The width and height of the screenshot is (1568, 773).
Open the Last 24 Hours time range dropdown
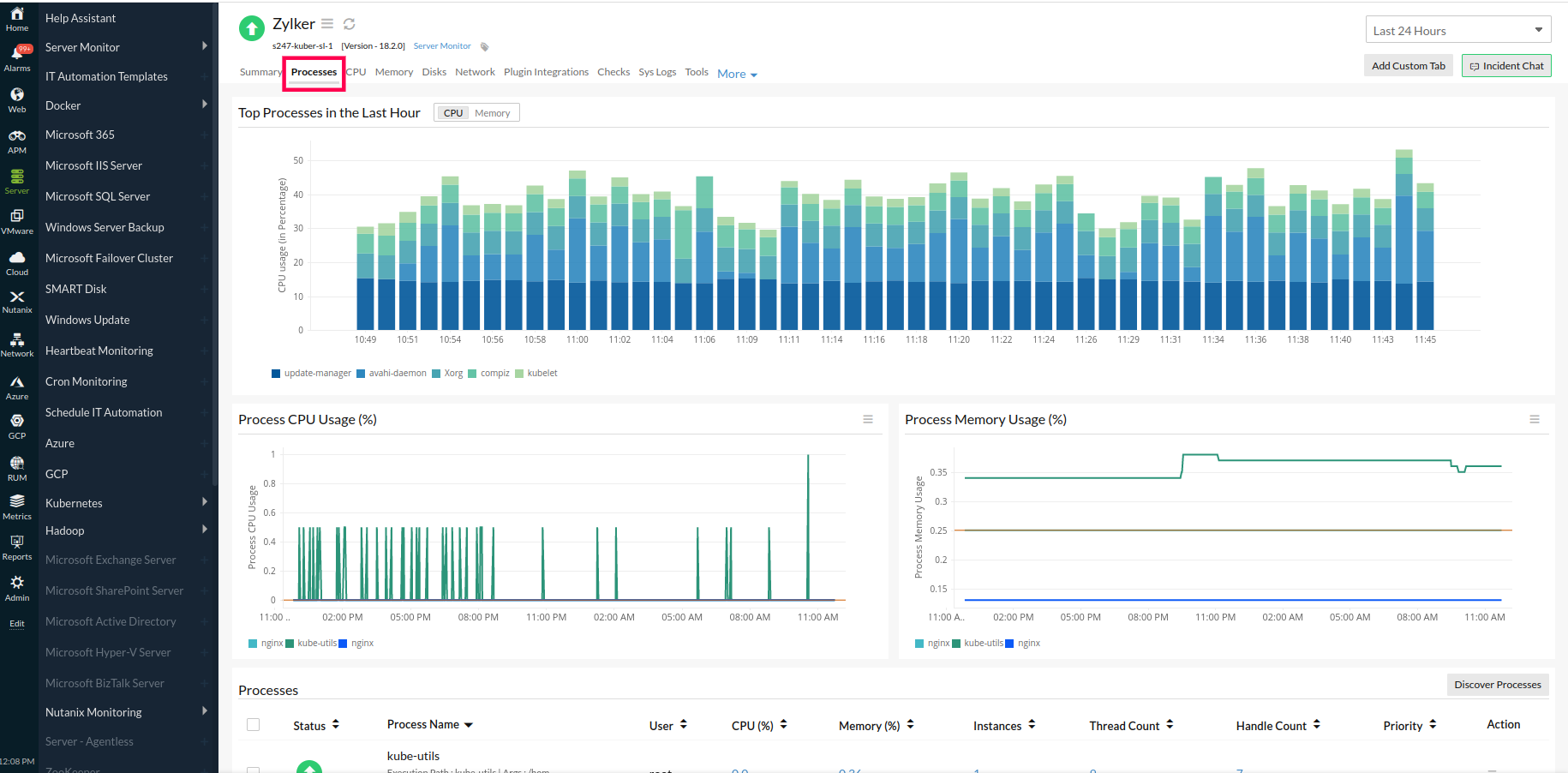tap(1457, 28)
